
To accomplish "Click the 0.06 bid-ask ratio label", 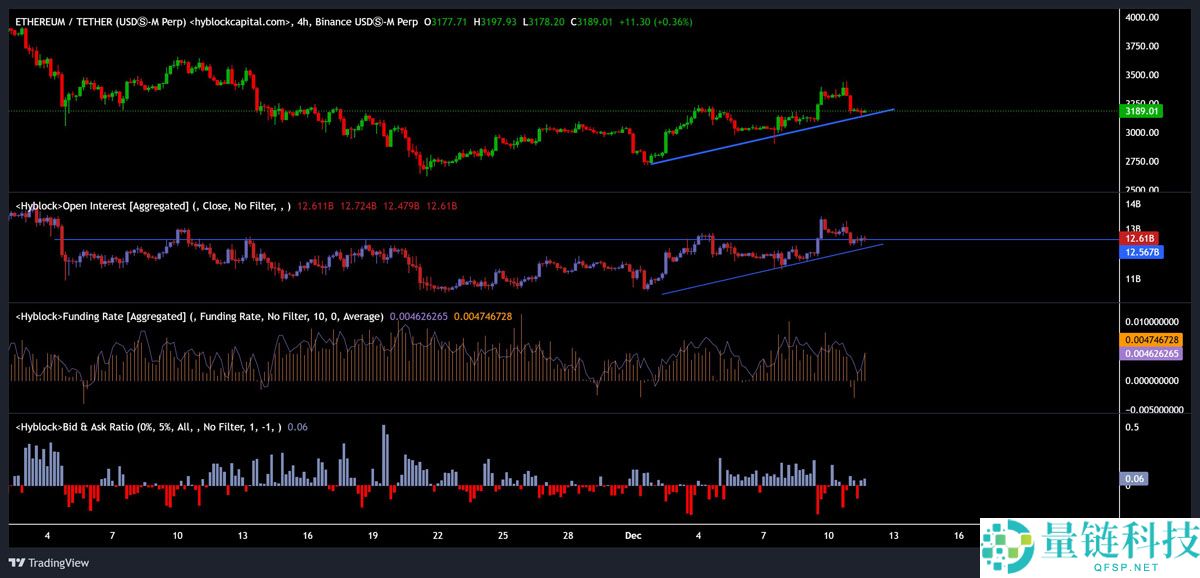I will coord(1134,479).
